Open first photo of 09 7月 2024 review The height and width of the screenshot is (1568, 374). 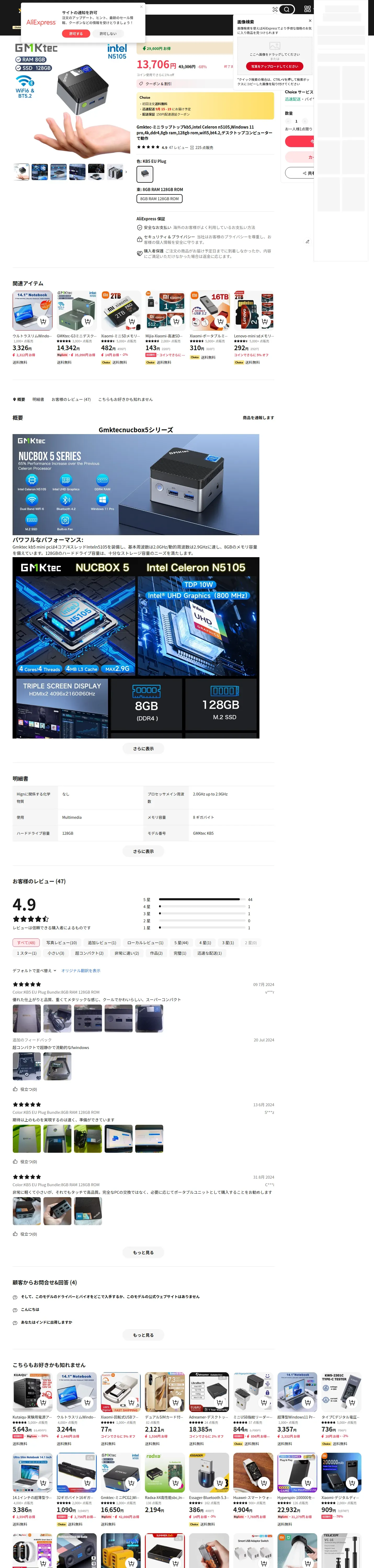(27, 1018)
